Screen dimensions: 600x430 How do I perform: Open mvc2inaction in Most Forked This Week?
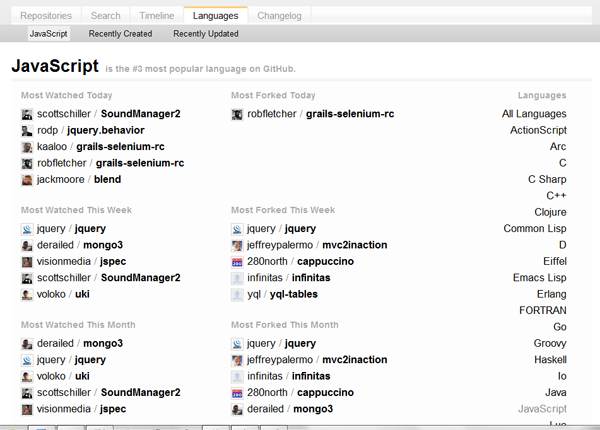click(355, 245)
